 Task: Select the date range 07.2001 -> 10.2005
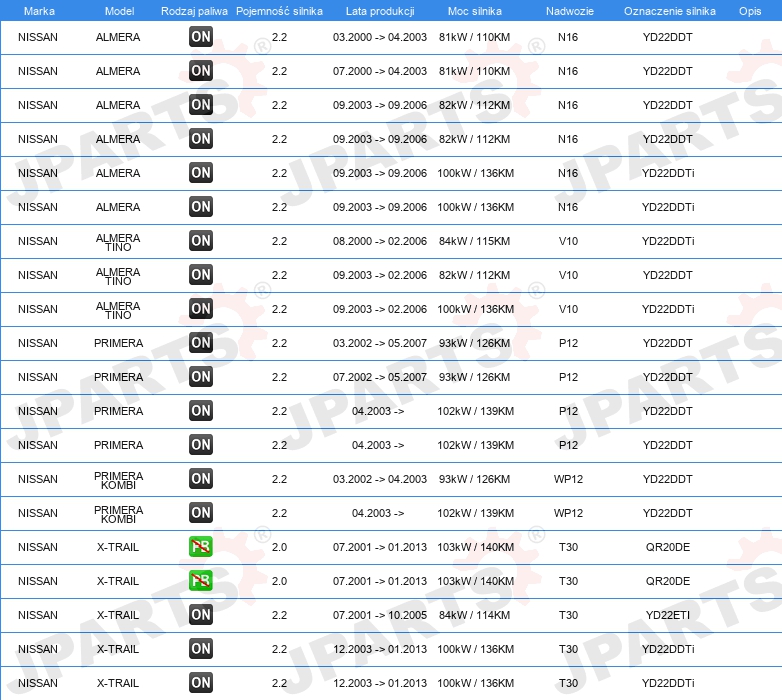pyautogui.click(x=380, y=615)
